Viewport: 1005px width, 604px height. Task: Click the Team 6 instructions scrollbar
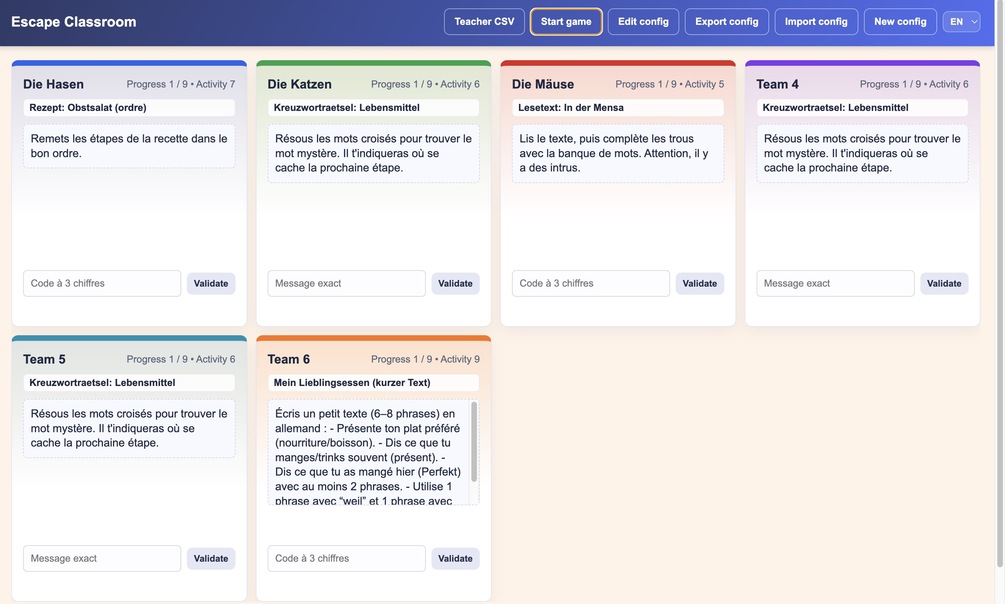point(474,441)
